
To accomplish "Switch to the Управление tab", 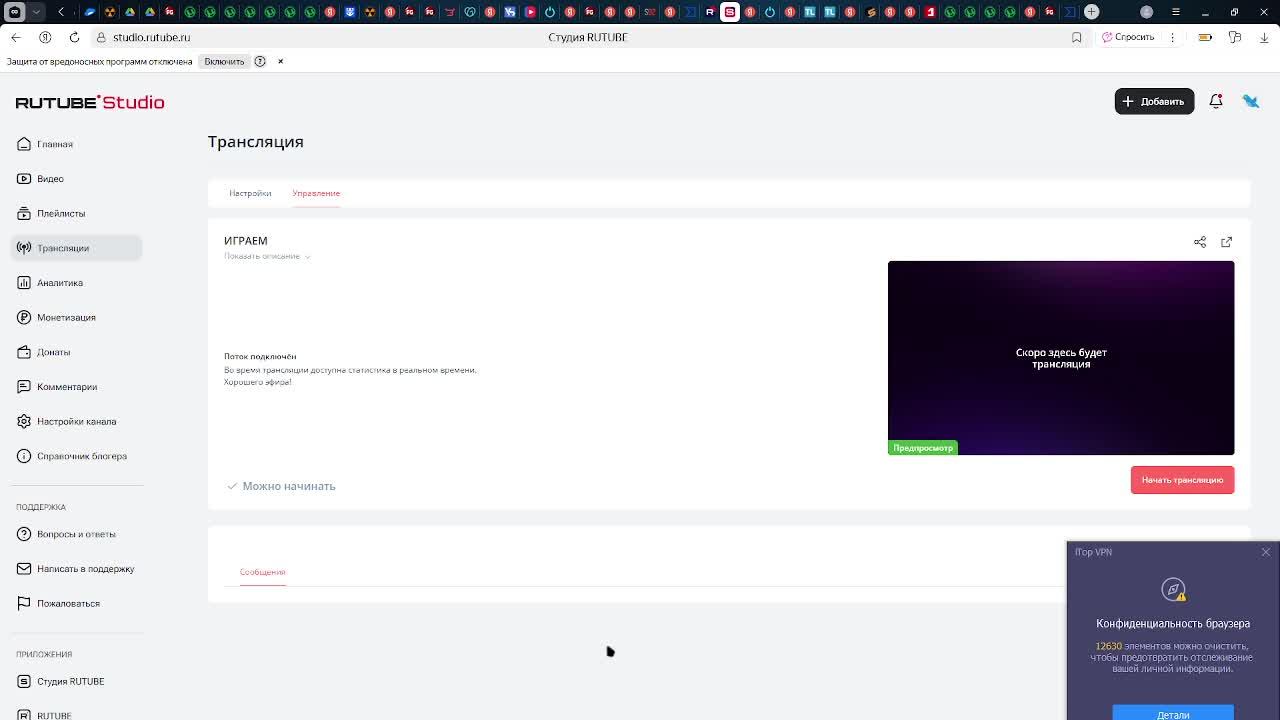I will pyautogui.click(x=316, y=193).
